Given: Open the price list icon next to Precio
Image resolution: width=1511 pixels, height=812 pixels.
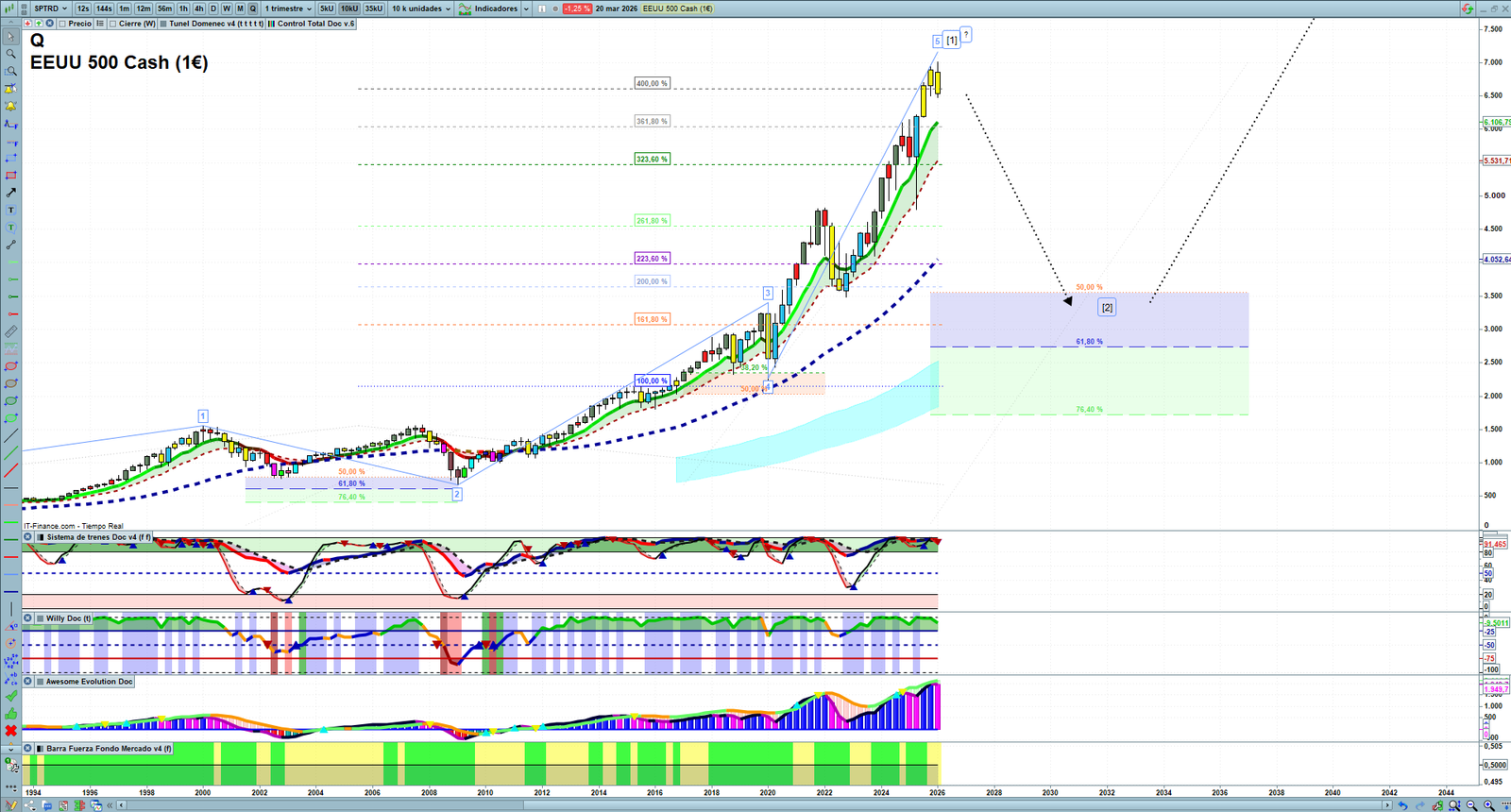Looking at the screenshot, I should coord(100,24).
